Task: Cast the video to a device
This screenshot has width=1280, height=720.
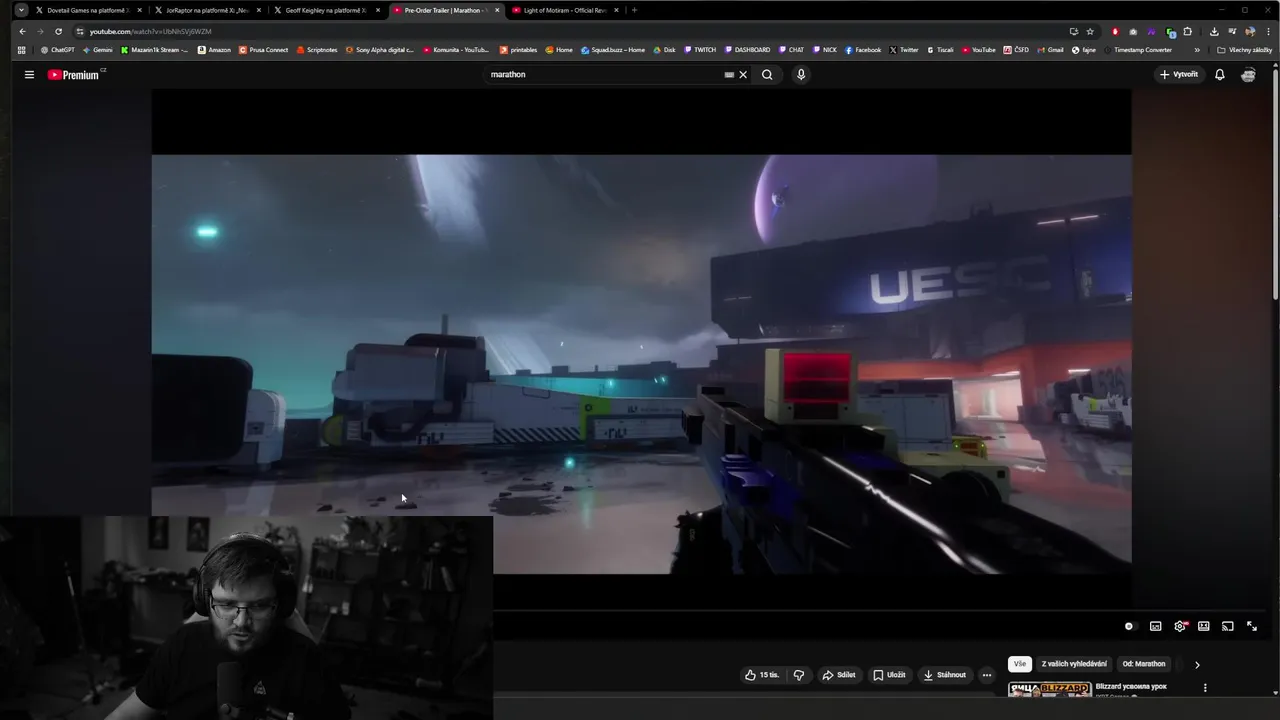Action: (1228, 627)
